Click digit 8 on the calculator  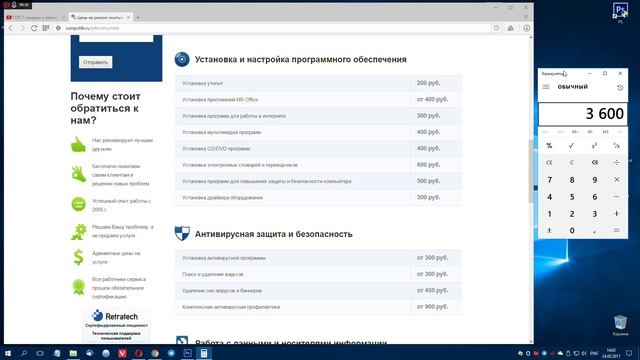click(572, 180)
